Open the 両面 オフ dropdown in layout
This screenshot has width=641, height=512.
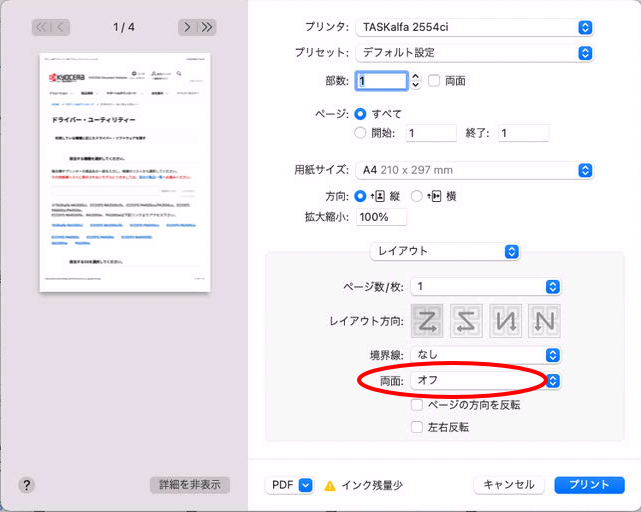pyautogui.click(x=486, y=380)
